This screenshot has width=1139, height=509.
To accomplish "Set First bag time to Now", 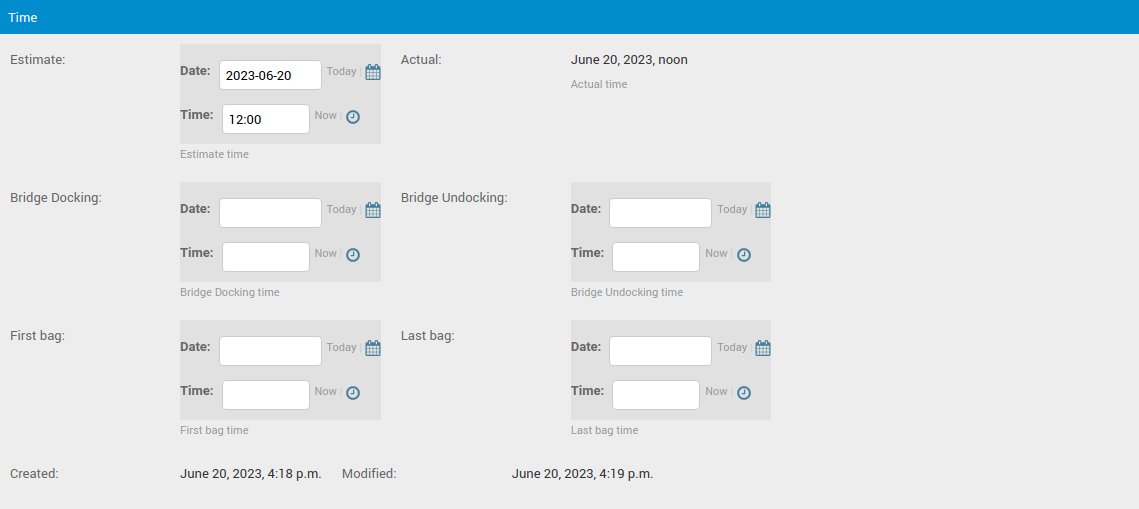I will click(x=325, y=392).
